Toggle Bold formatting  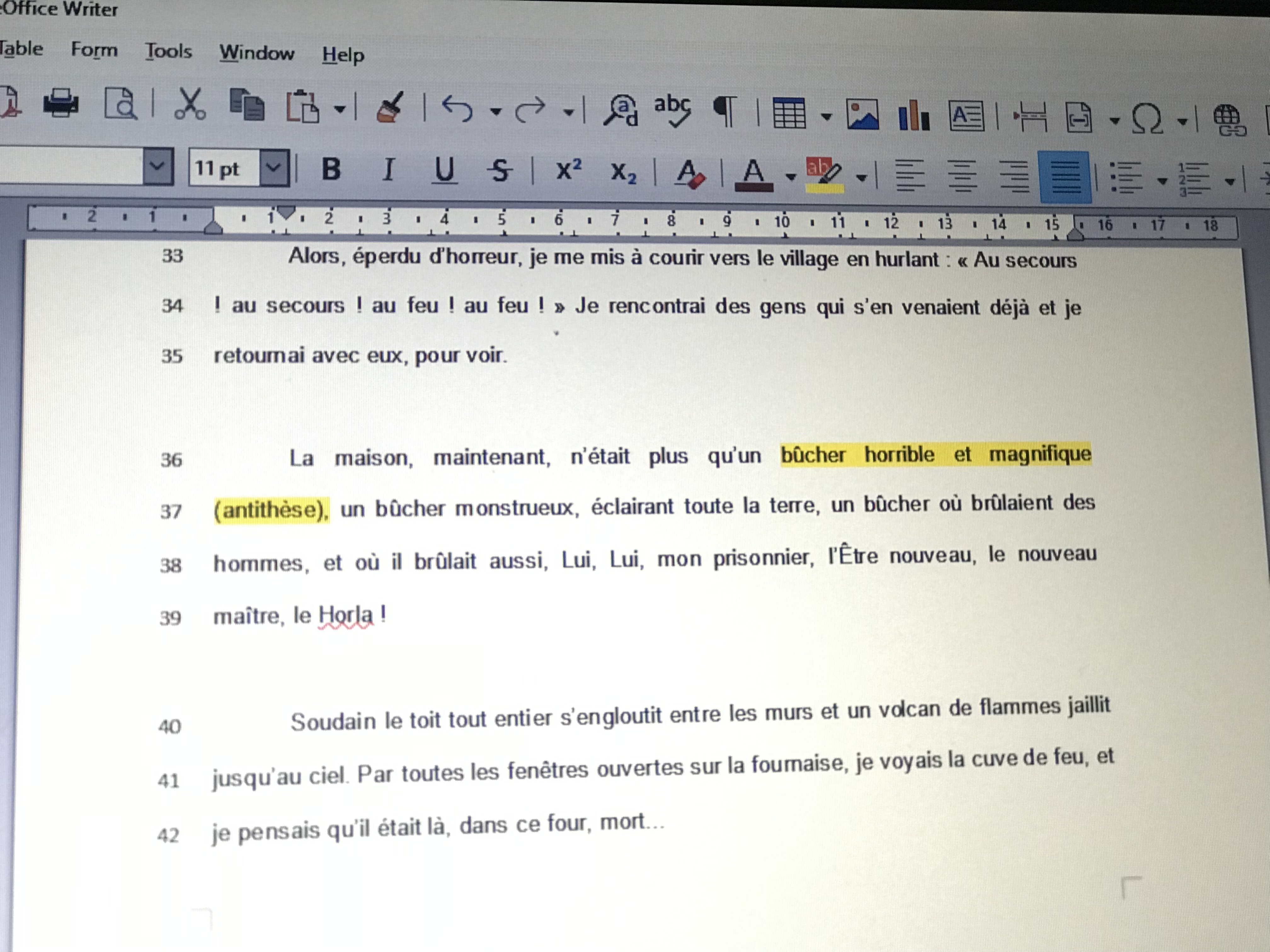click(331, 169)
